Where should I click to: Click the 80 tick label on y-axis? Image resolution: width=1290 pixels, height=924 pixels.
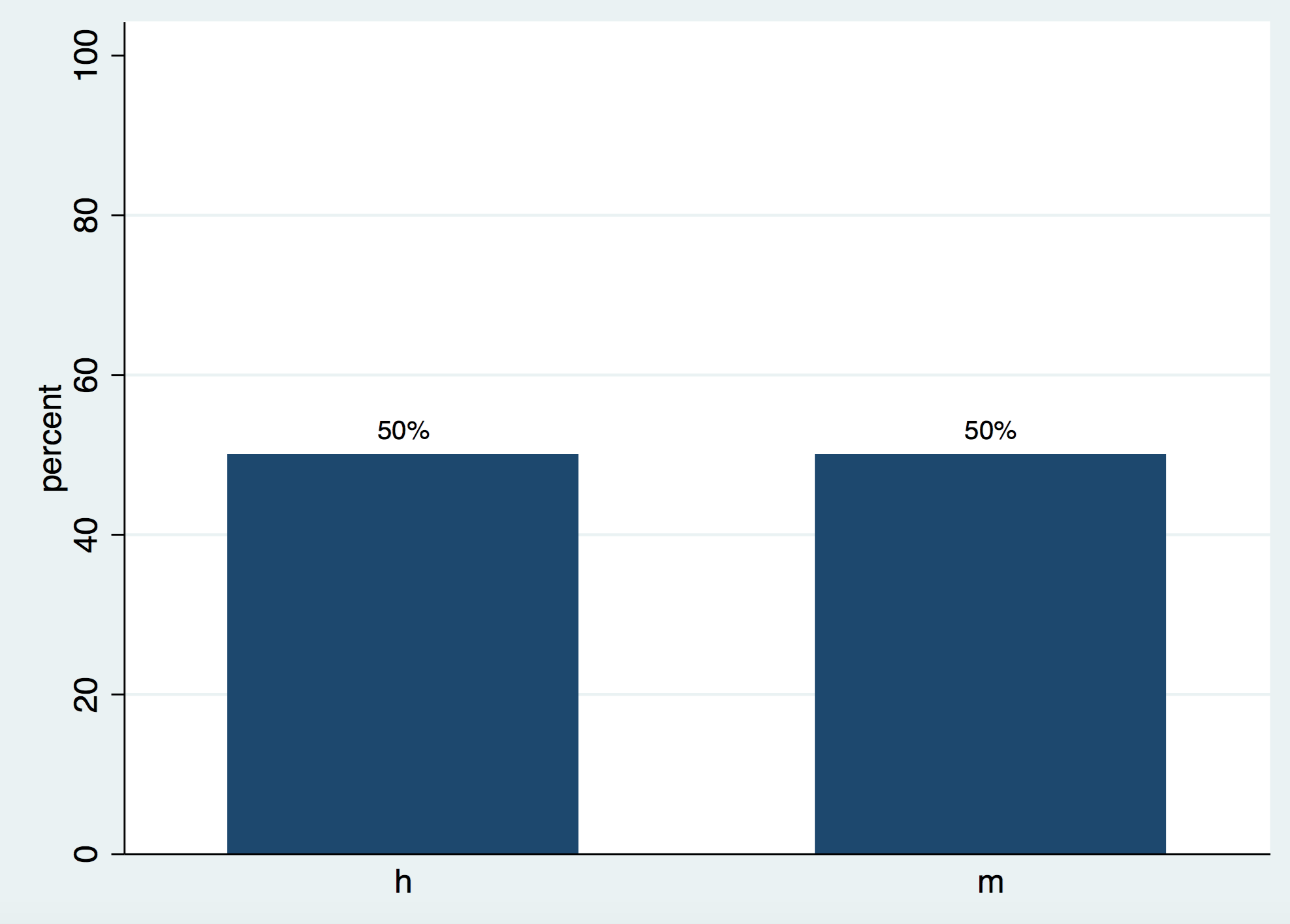86,215
